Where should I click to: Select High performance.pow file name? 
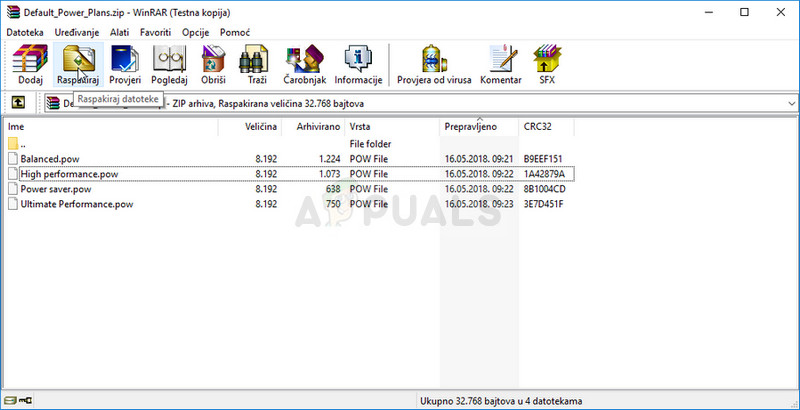pyautogui.click(x=69, y=174)
